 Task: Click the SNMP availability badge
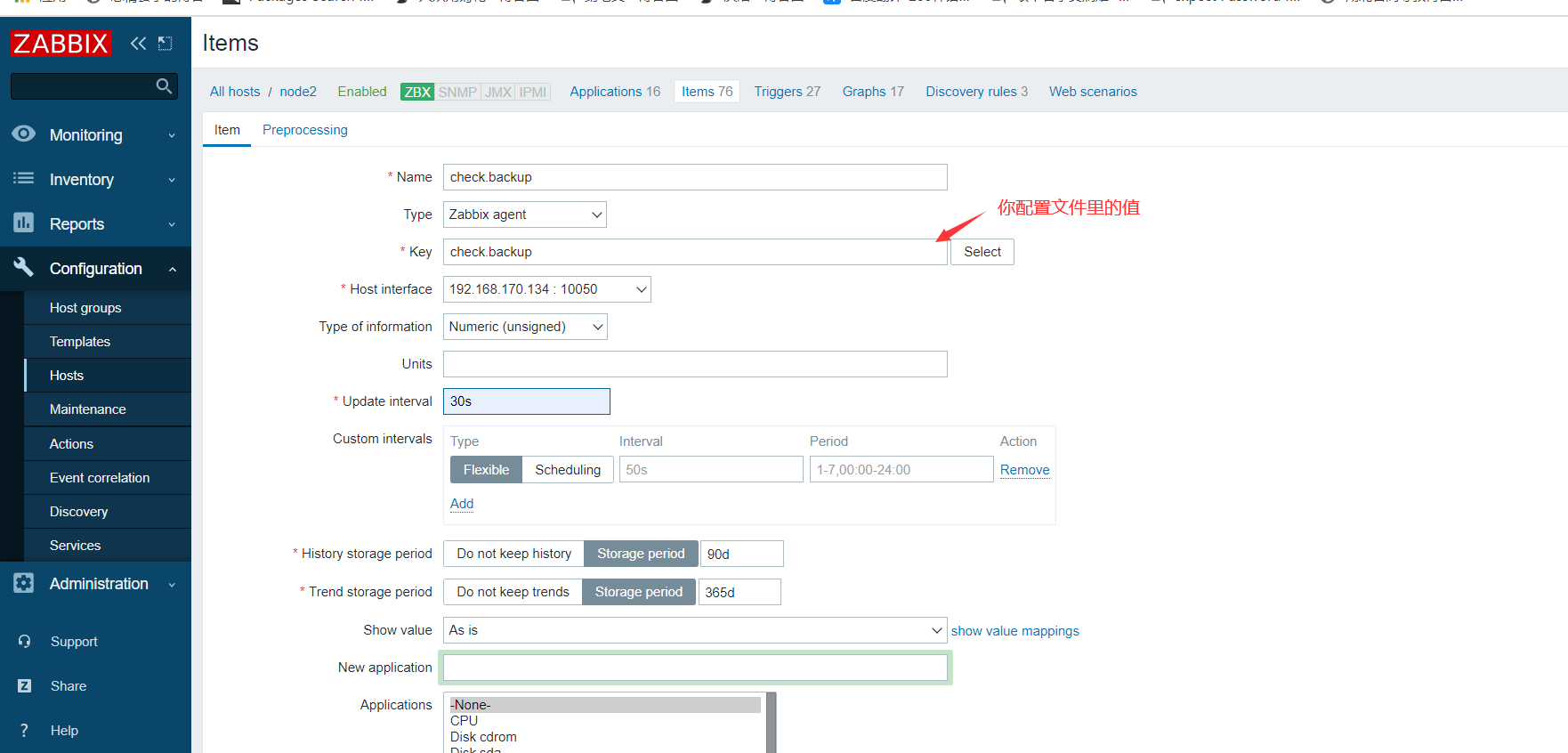(457, 92)
